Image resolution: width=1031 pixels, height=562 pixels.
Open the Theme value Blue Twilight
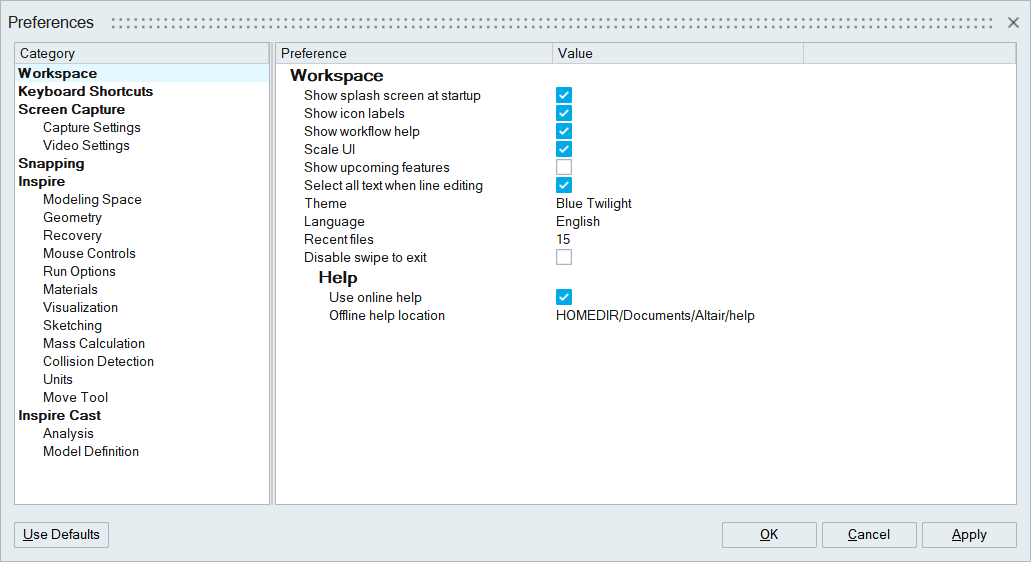594,204
